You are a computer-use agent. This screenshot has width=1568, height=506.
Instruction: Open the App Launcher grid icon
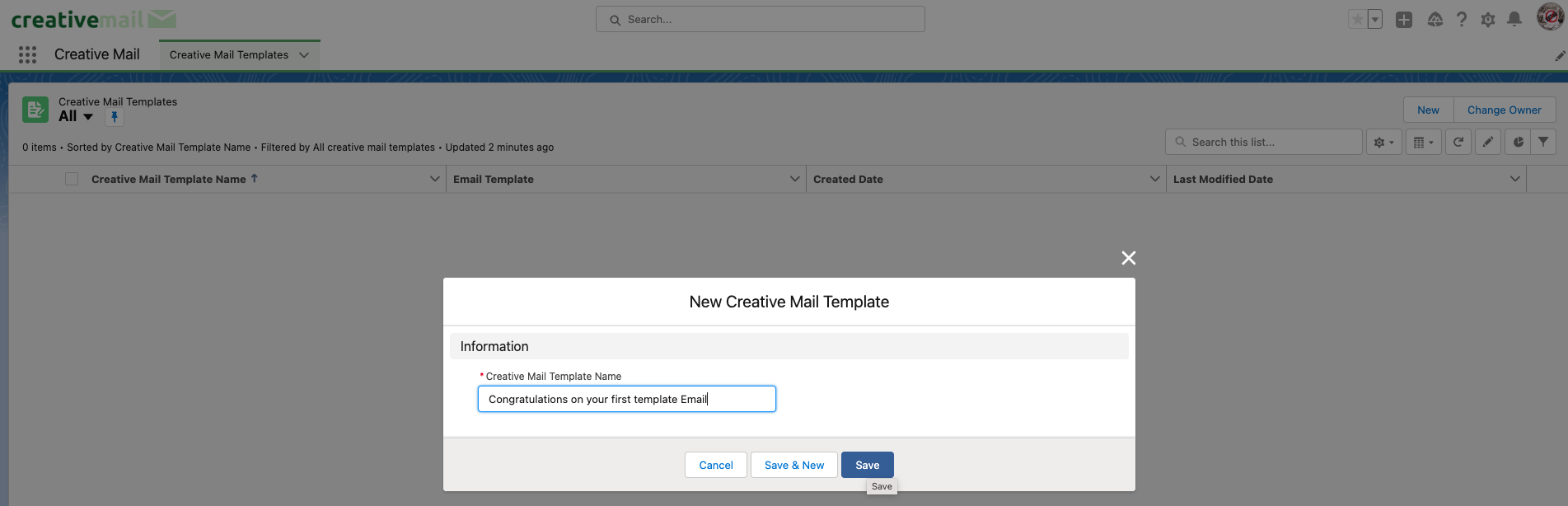click(27, 54)
